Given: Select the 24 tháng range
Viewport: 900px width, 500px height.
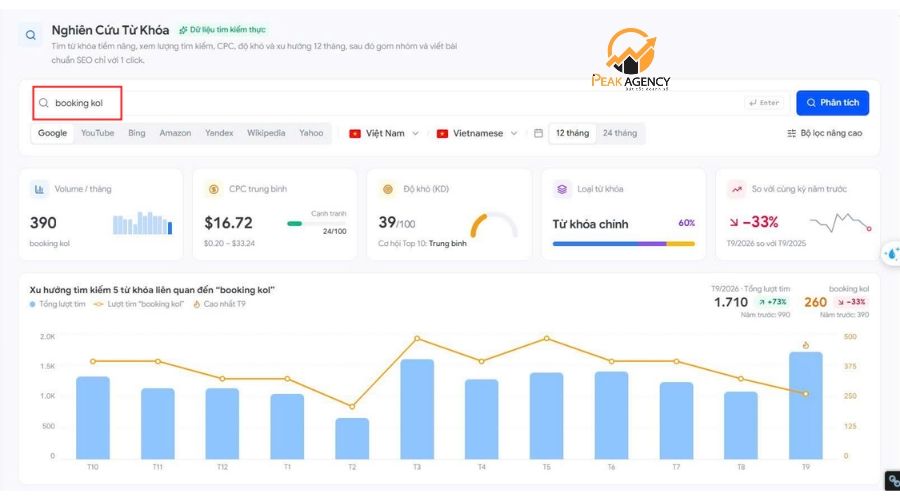Looking at the screenshot, I should tap(620, 133).
